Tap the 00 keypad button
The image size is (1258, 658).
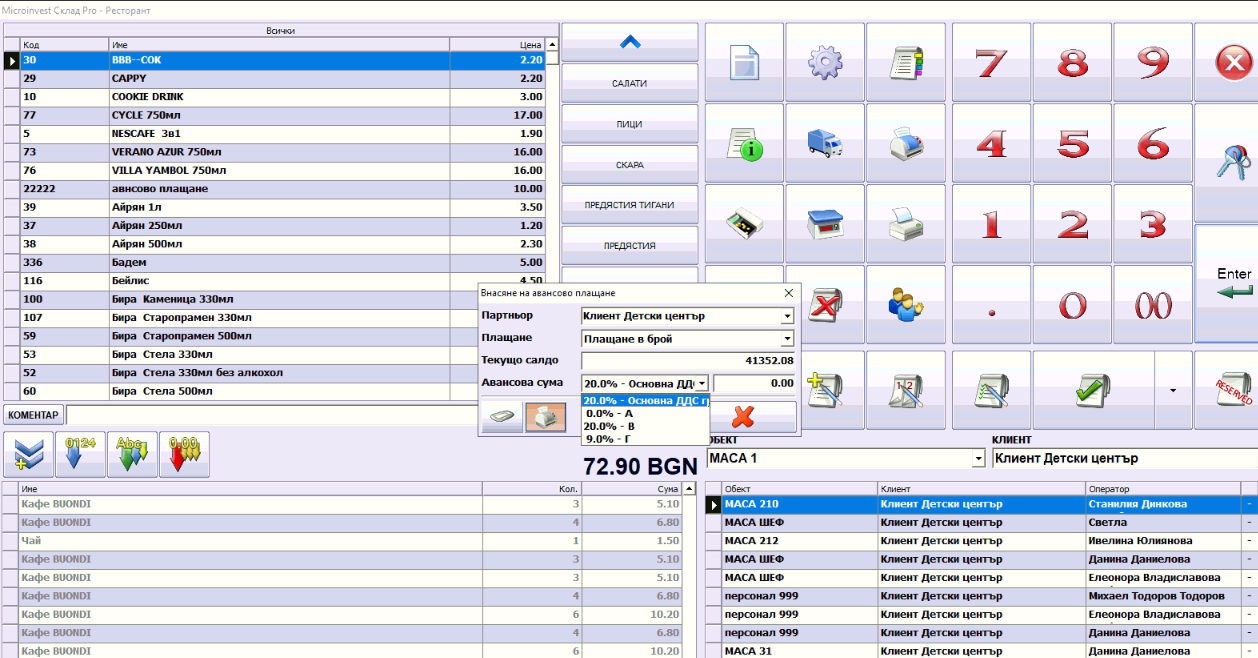[1153, 304]
